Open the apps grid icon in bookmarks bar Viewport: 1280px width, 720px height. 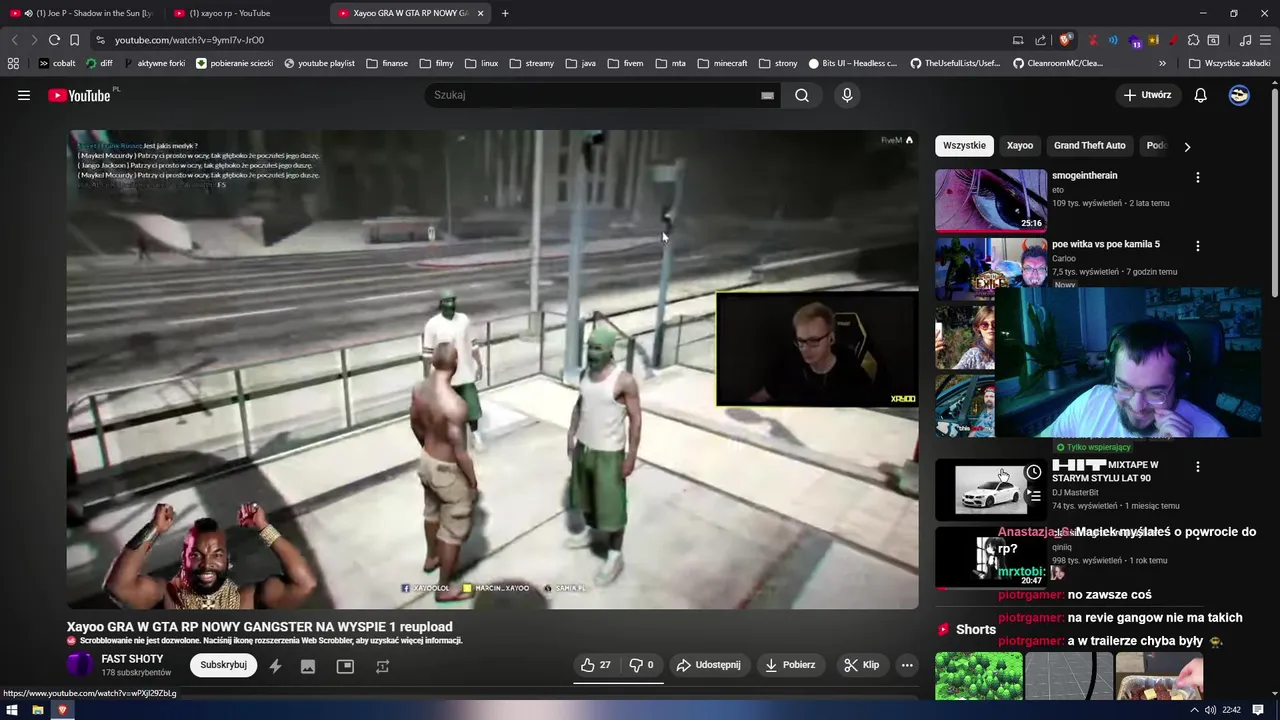(13, 63)
